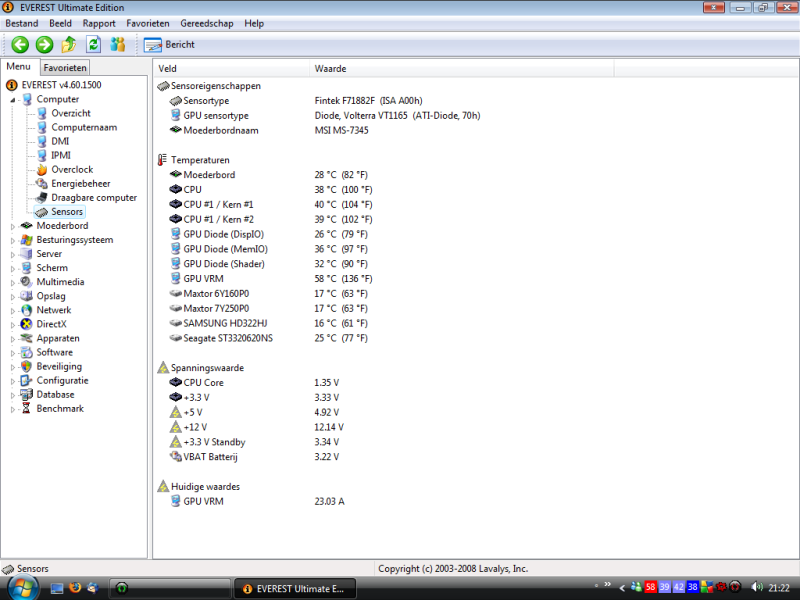
Task: Open the Rapport menu
Action: (98, 23)
